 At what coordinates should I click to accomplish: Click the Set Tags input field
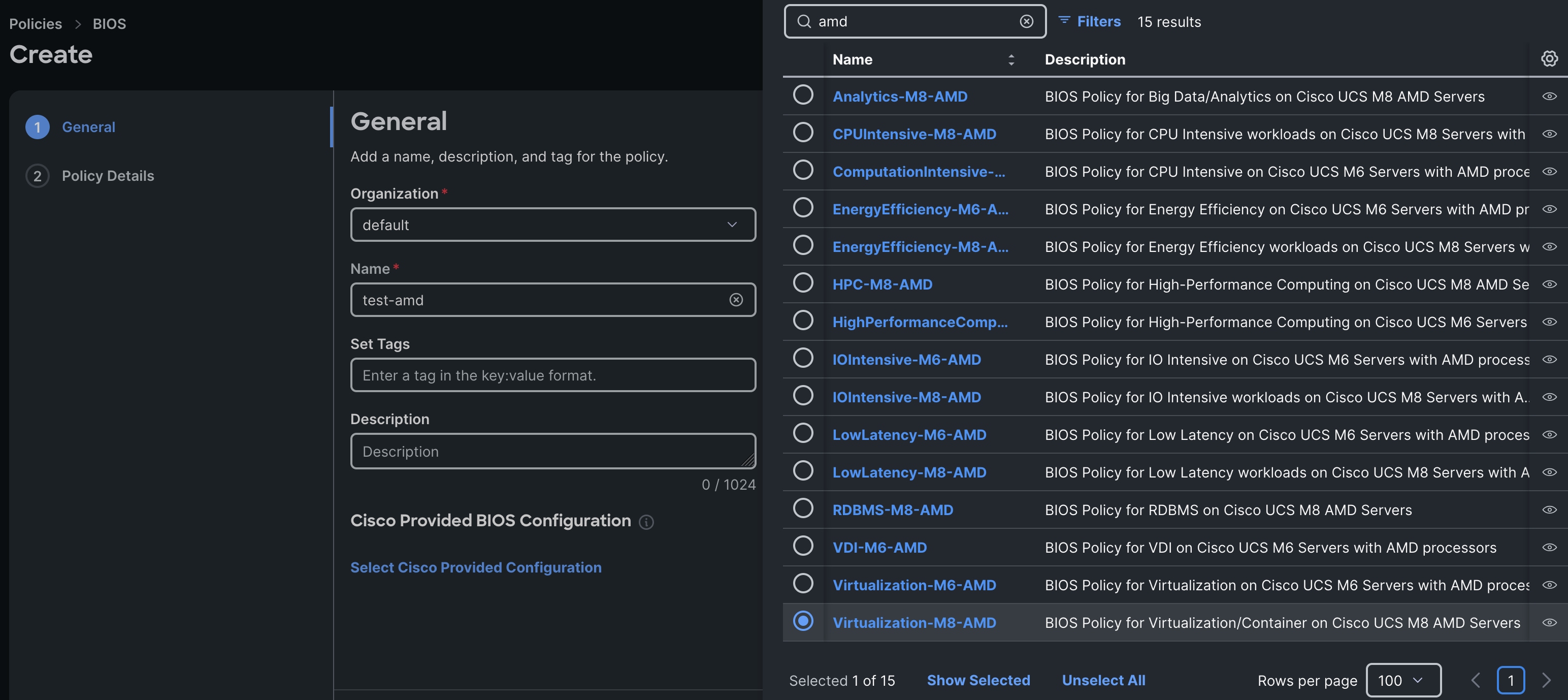pyautogui.click(x=552, y=375)
